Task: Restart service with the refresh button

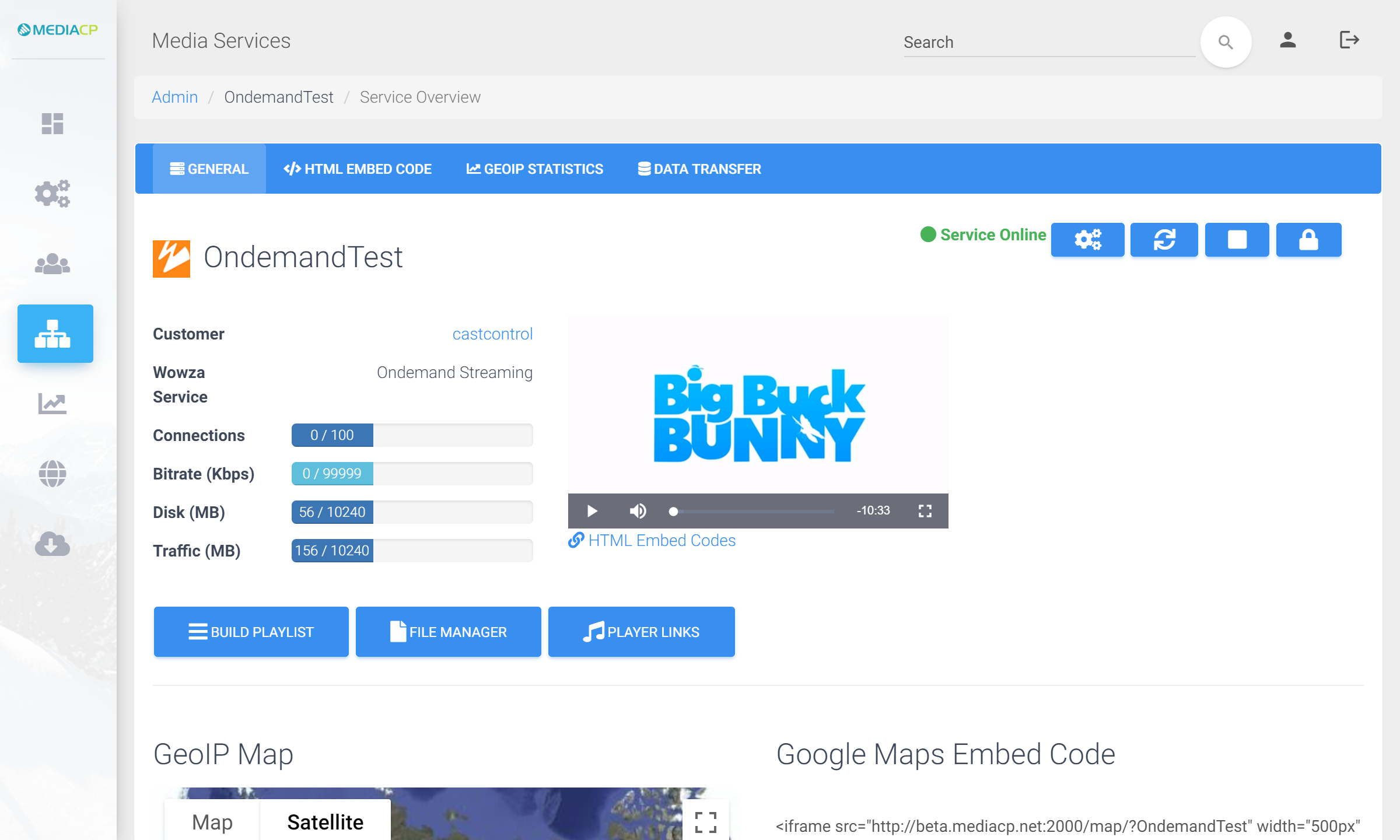Action: coord(1164,240)
